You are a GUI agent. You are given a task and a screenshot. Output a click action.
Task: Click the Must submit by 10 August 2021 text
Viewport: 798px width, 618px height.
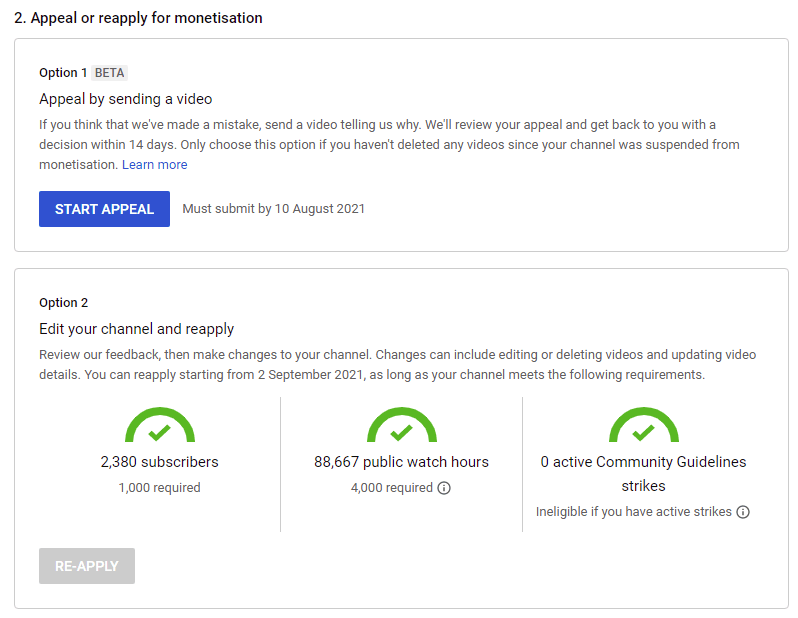click(x=273, y=209)
